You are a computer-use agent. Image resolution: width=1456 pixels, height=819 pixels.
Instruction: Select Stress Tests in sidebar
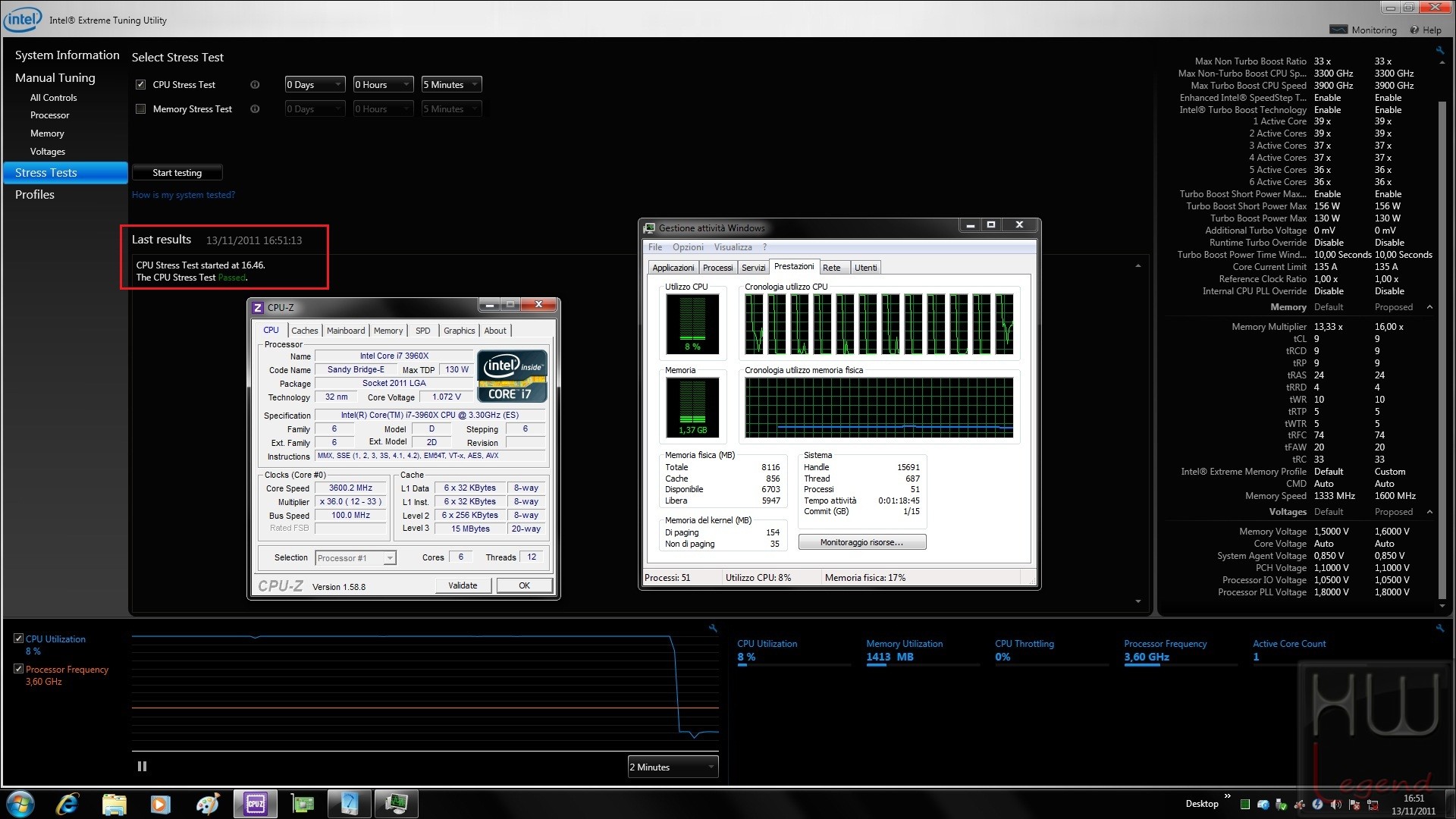[65, 173]
